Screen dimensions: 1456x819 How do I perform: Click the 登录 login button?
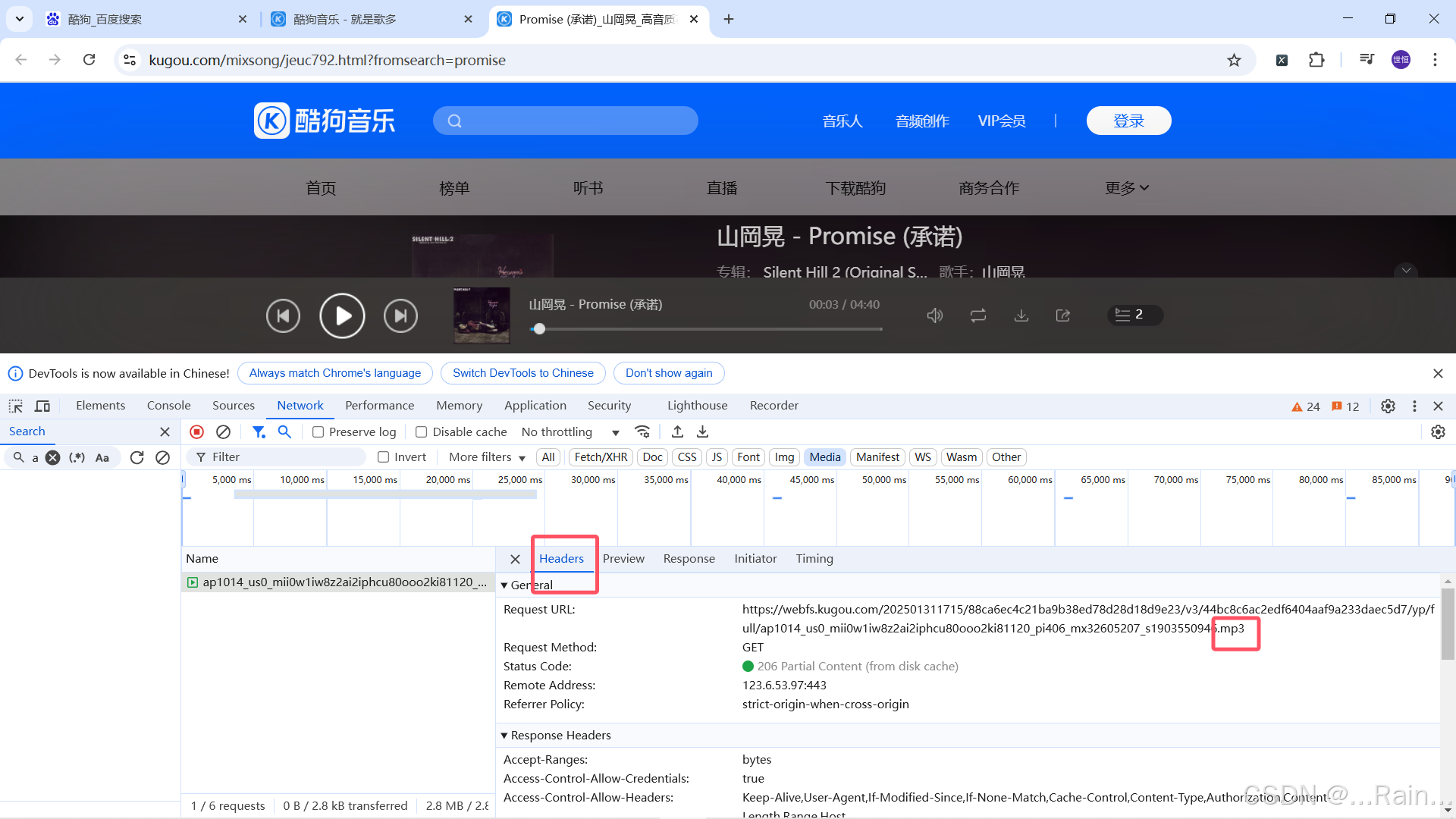[1128, 121]
